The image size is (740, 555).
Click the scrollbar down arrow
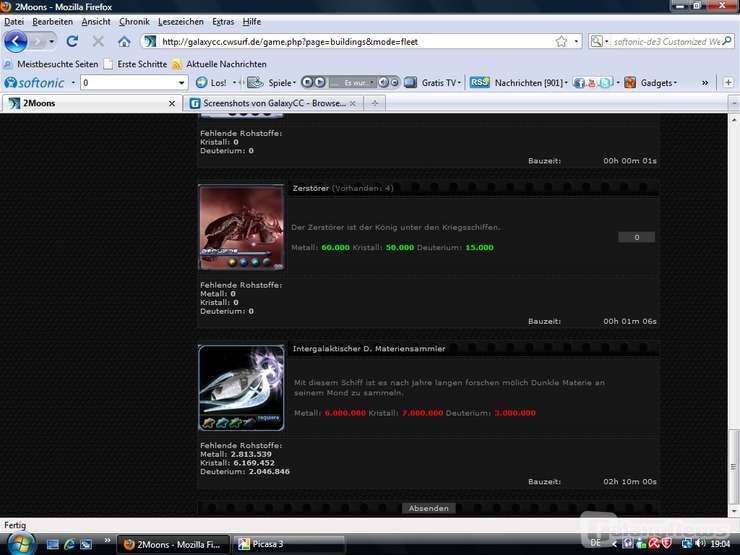click(734, 511)
